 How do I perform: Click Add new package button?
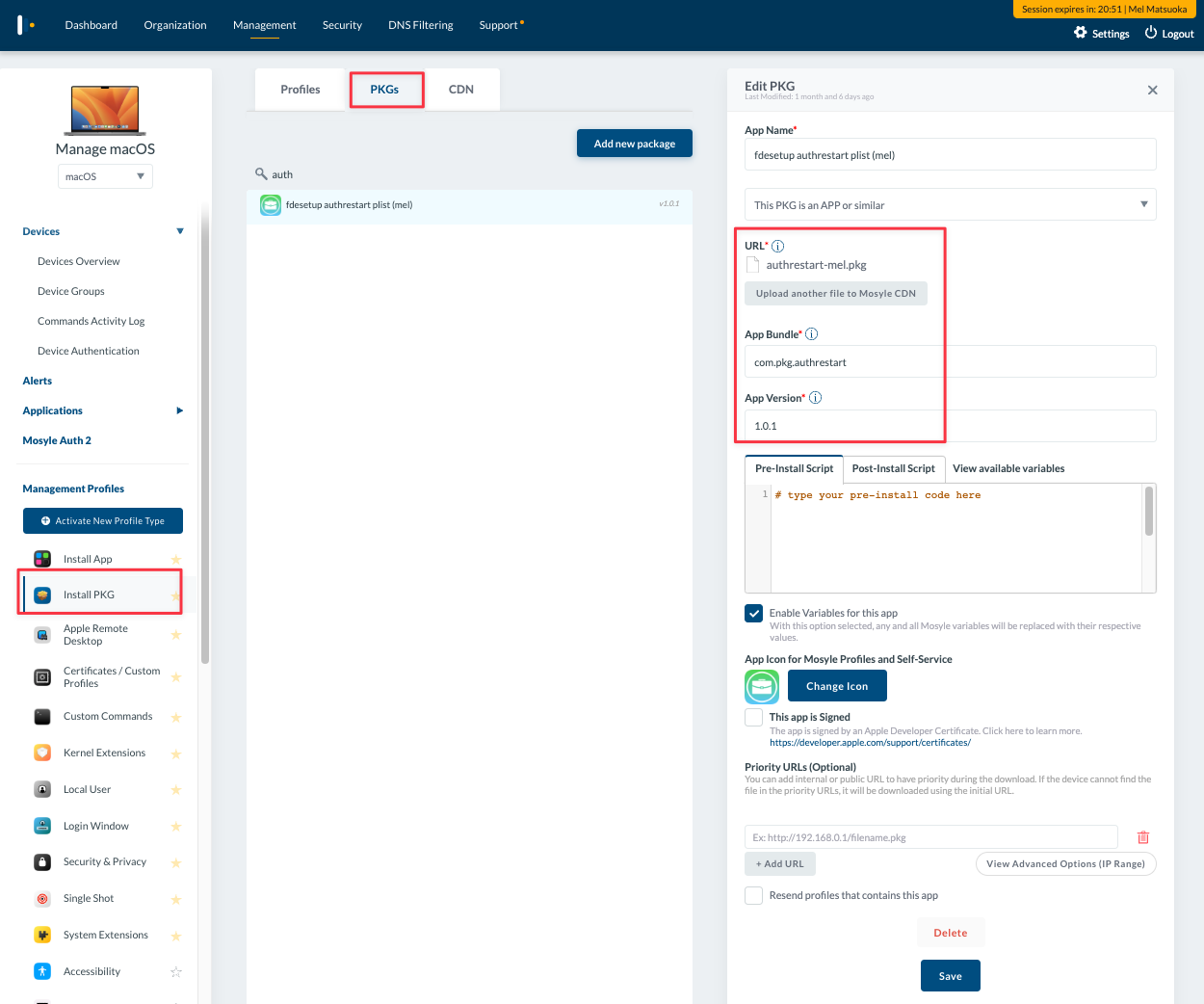click(635, 144)
